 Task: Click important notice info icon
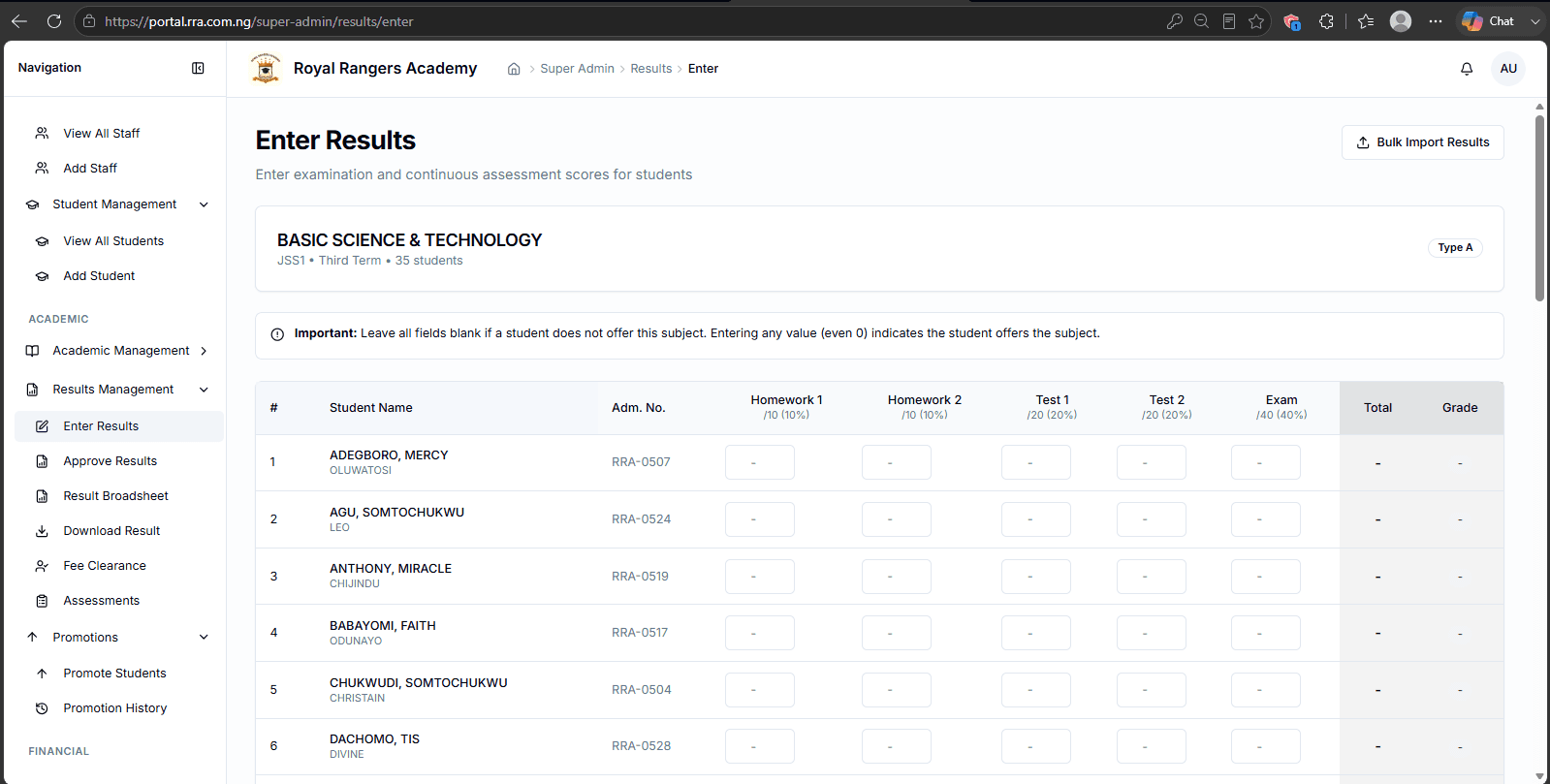point(277,334)
